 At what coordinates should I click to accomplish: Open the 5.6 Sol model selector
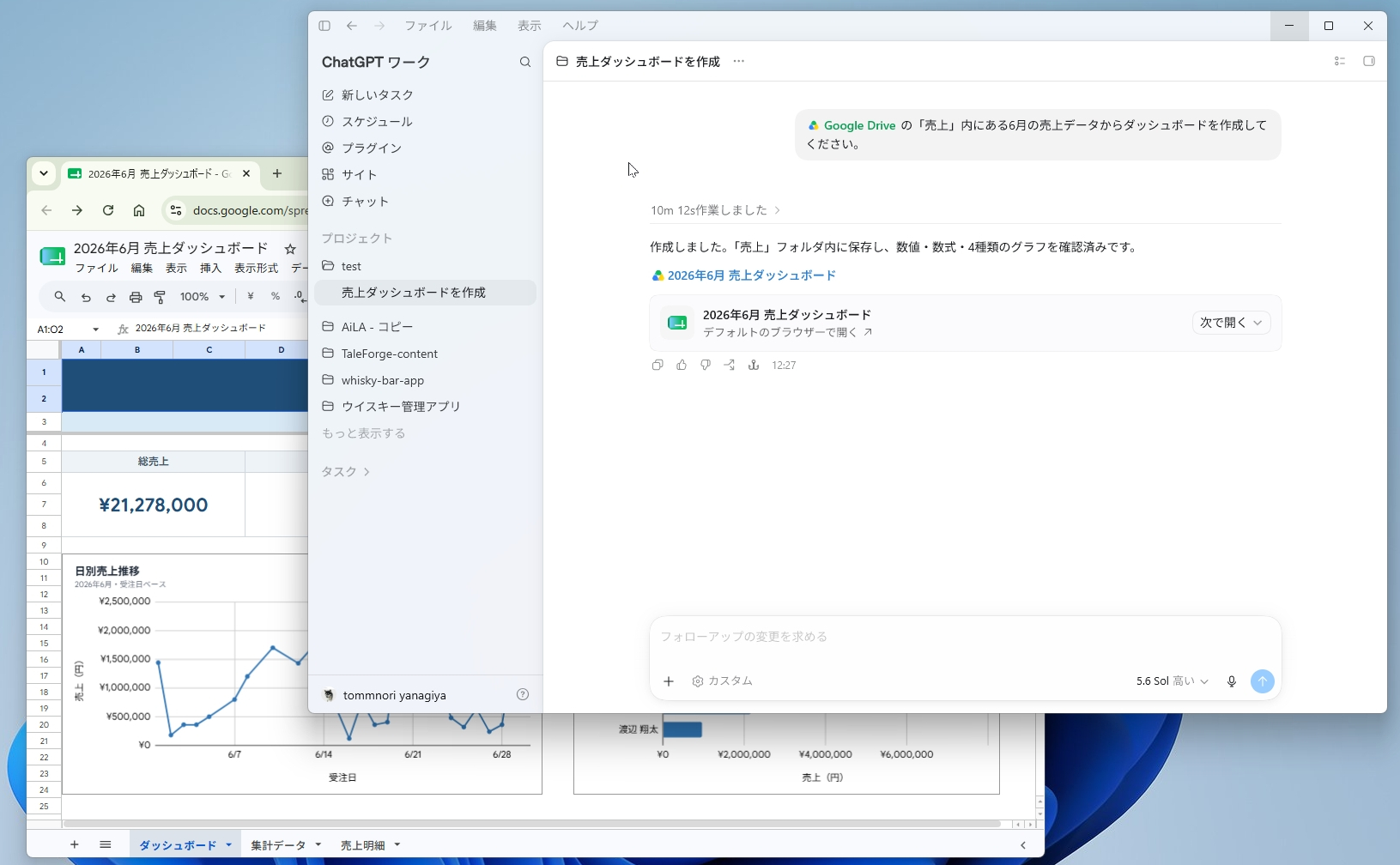coord(1172,681)
